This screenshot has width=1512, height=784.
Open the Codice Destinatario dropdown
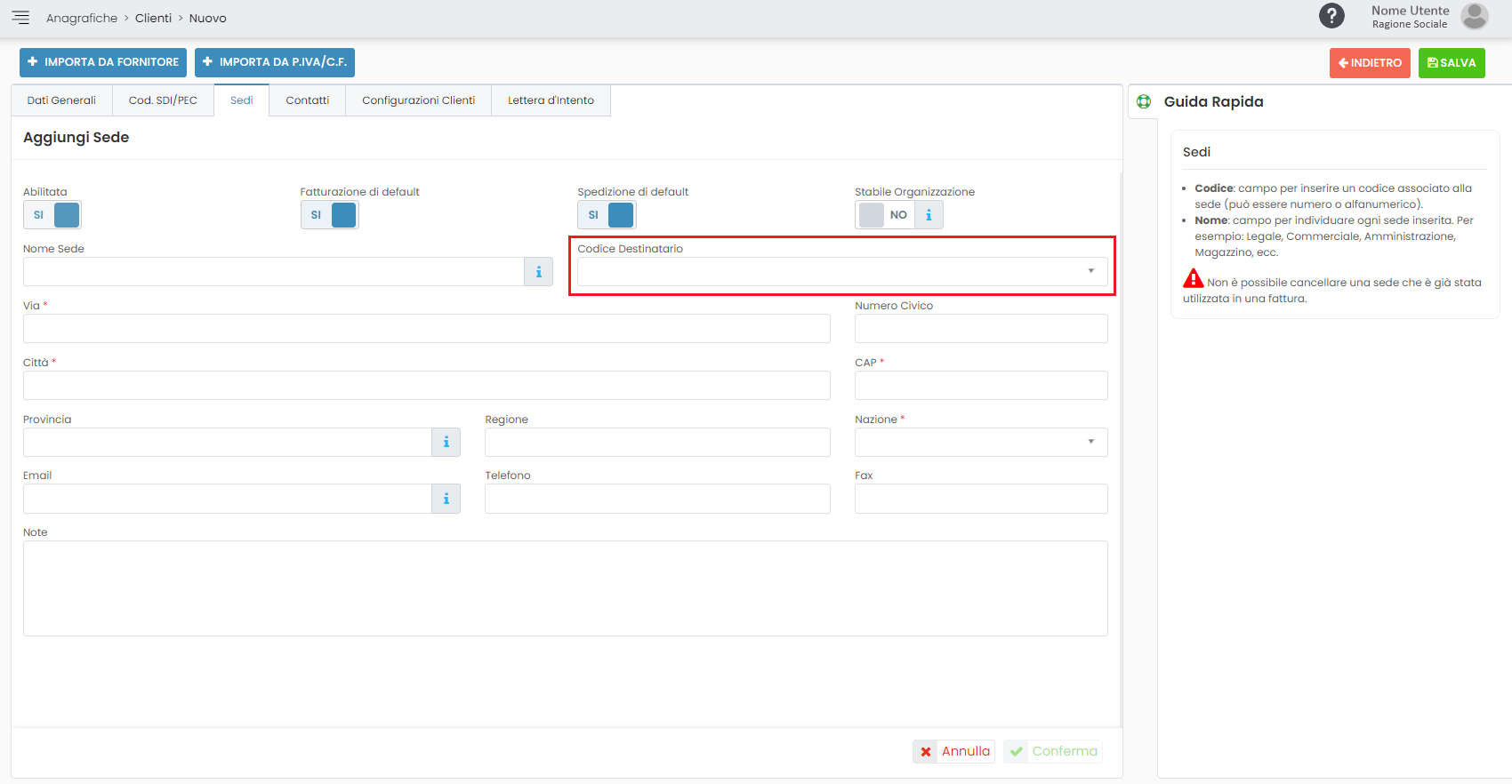coord(842,272)
